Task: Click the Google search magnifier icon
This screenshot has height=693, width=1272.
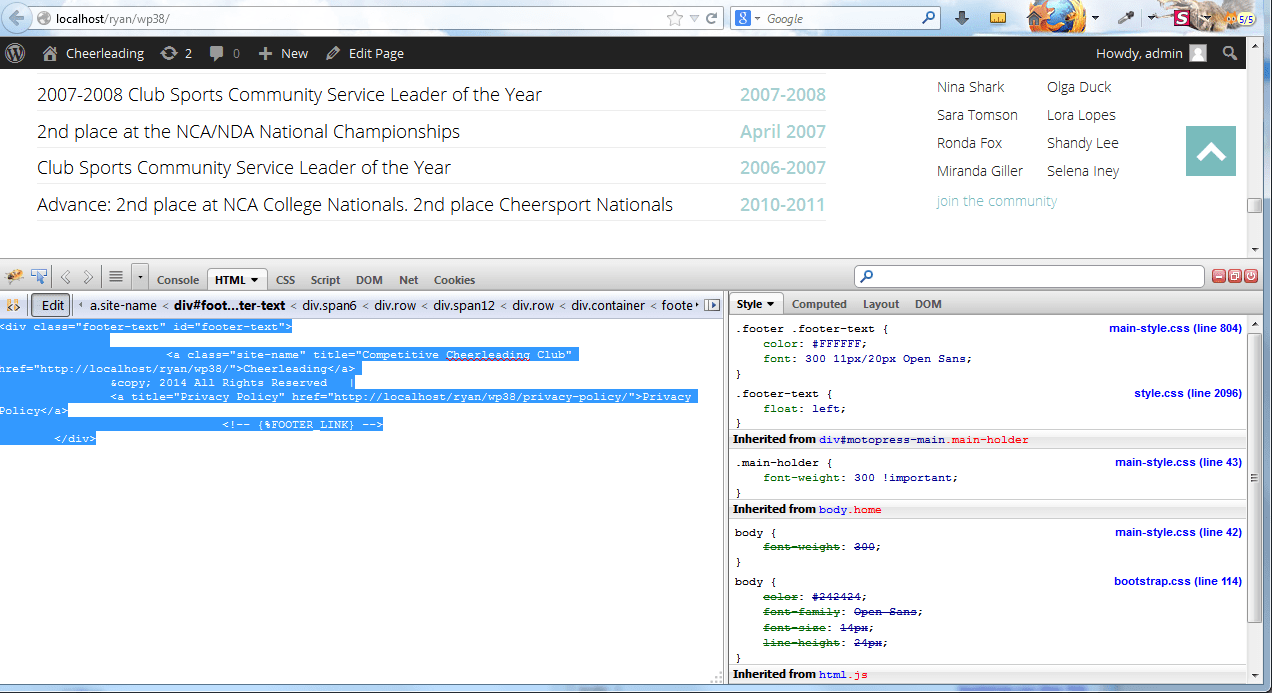Action: tap(929, 18)
